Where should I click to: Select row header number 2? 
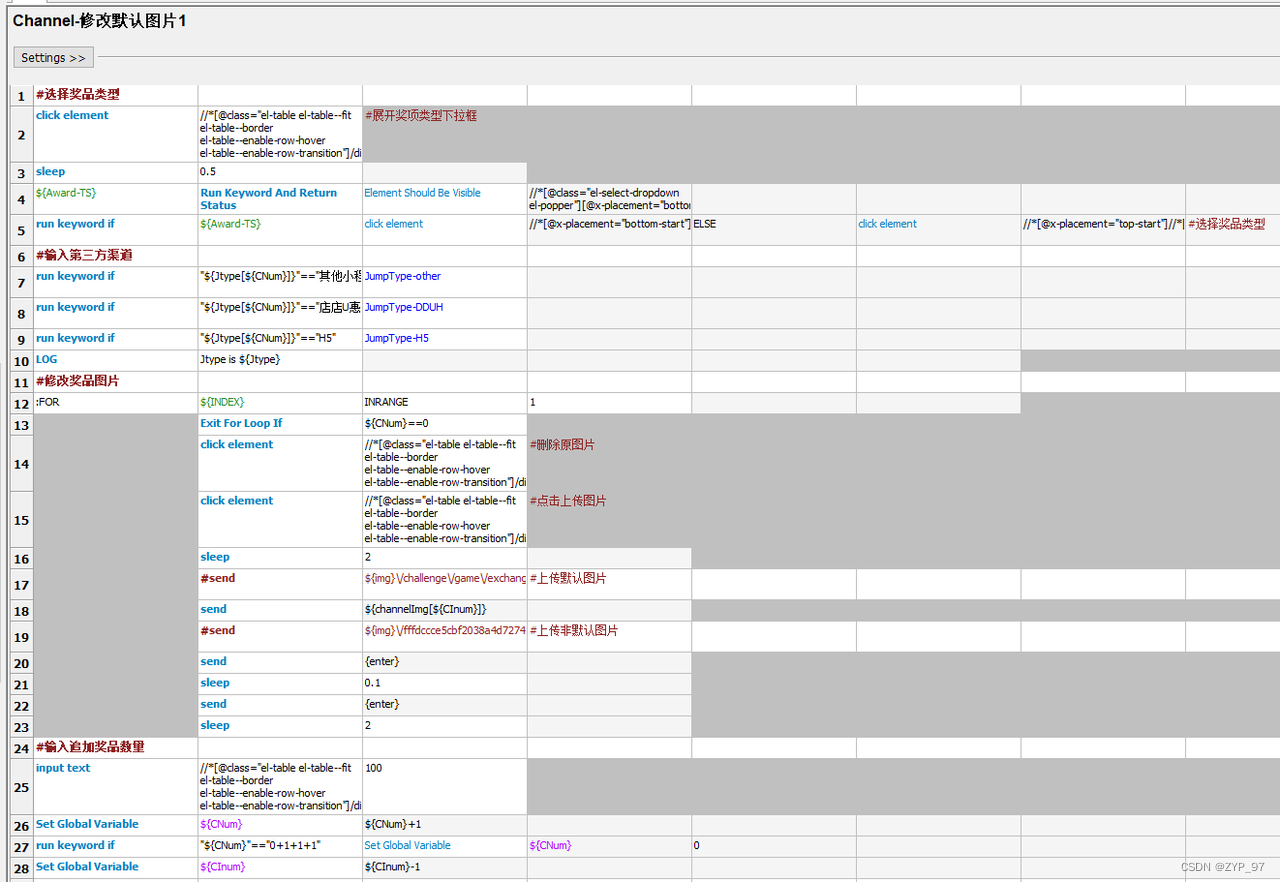click(22, 134)
